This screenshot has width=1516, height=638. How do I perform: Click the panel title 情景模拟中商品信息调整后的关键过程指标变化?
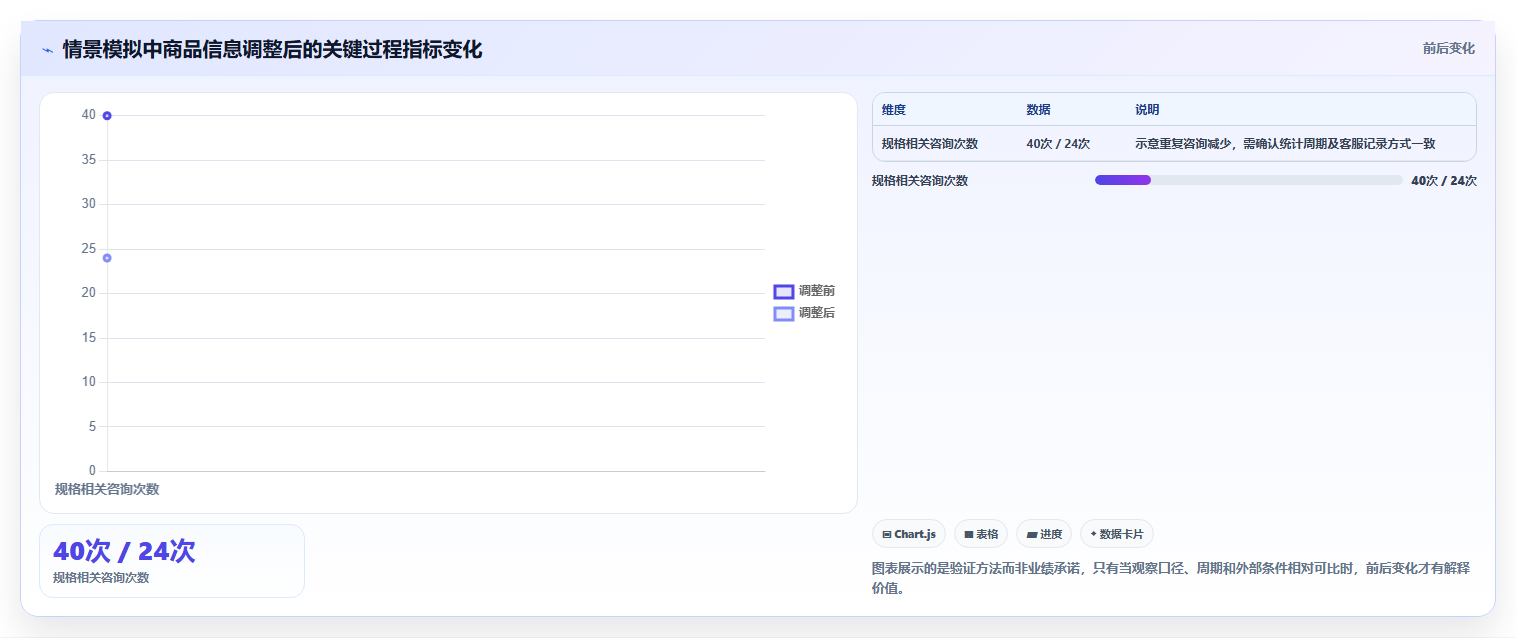(272, 50)
